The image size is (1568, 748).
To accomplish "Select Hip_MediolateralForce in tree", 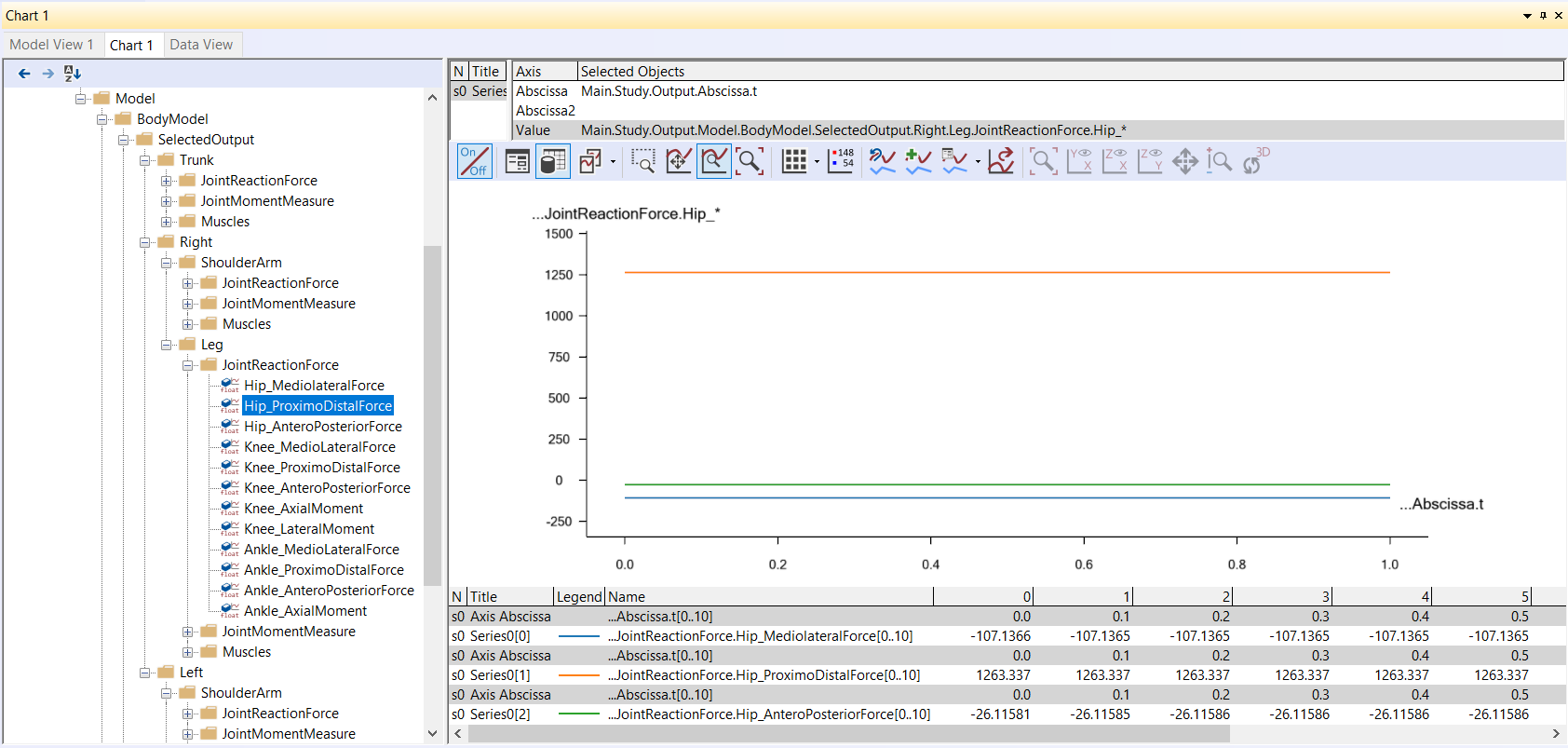I will [x=314, y=386].
